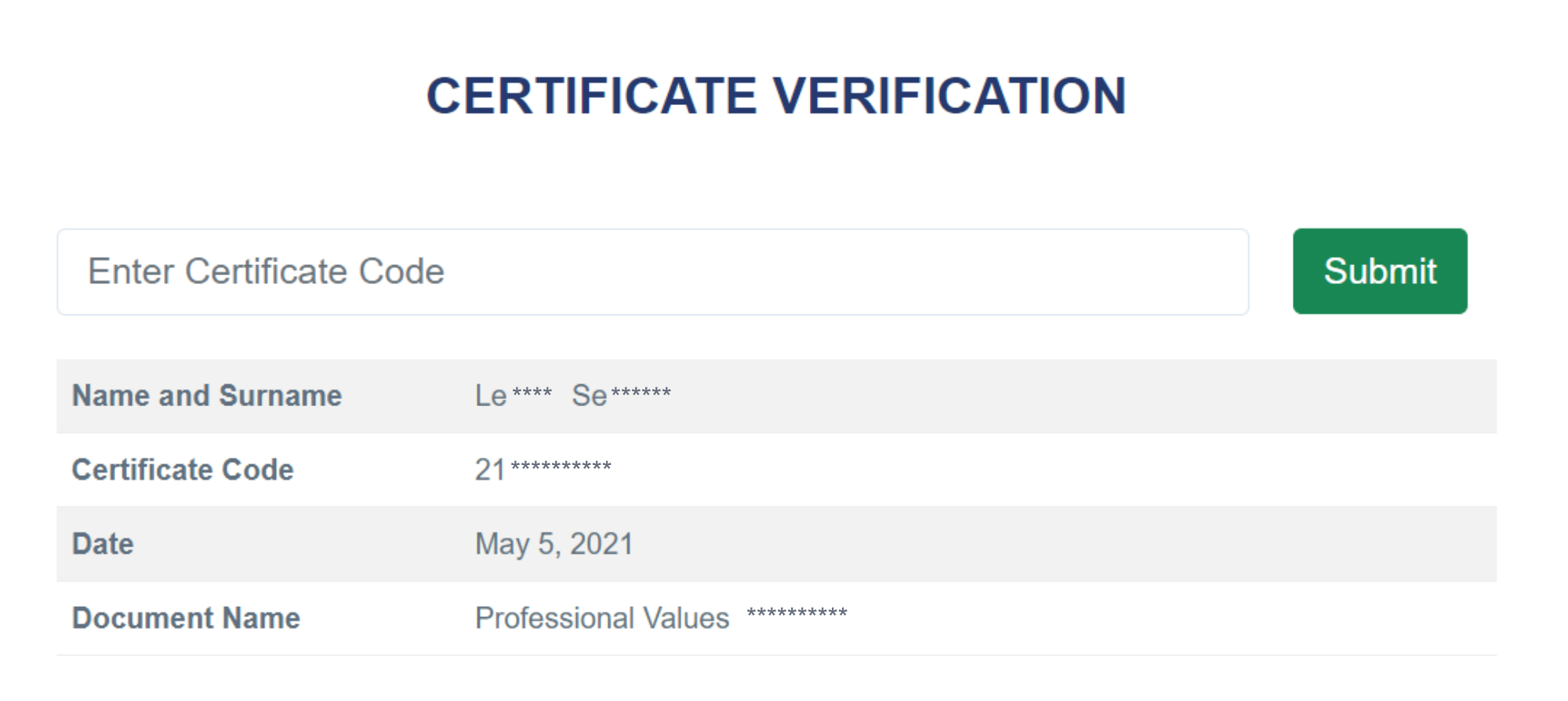Click the Date row label
This screenshot has width=1568, height=701.
(x=102, y=543)
